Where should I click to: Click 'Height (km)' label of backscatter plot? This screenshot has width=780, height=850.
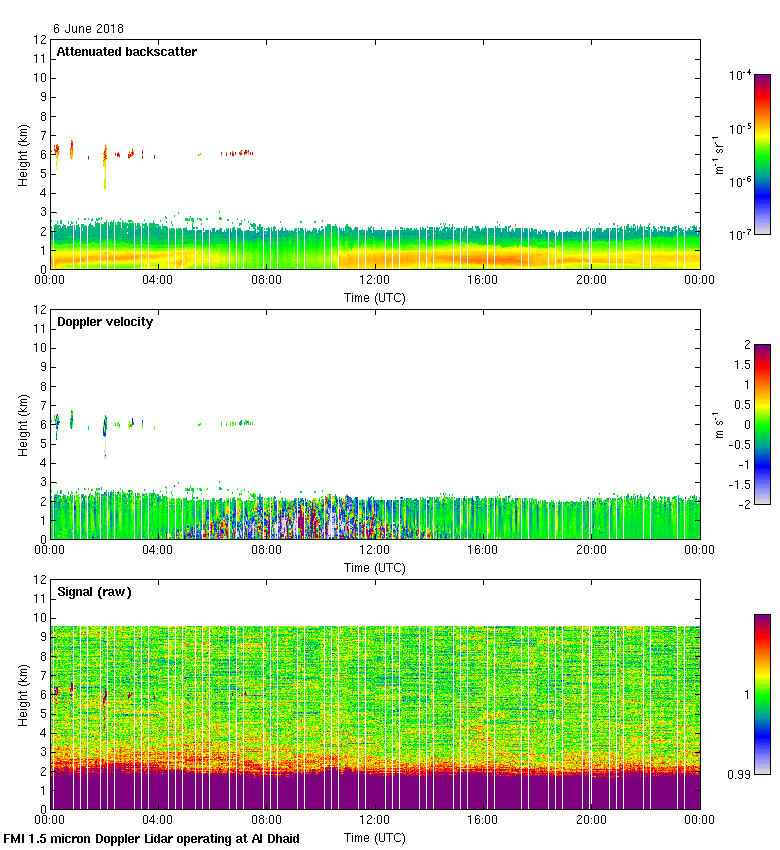[x=23, y=154]
